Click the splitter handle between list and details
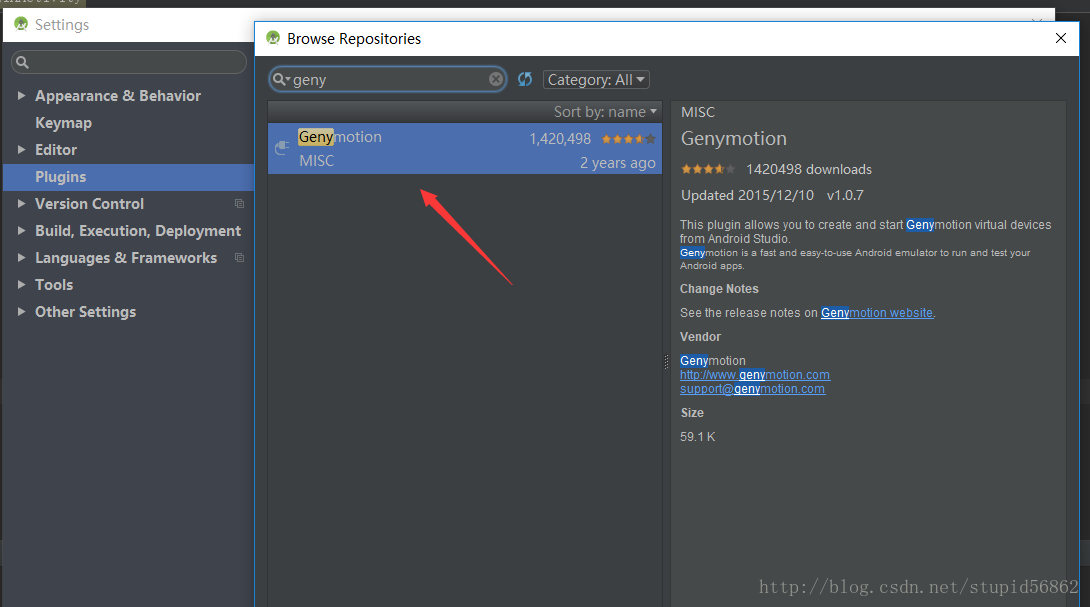 click(666, 362)
